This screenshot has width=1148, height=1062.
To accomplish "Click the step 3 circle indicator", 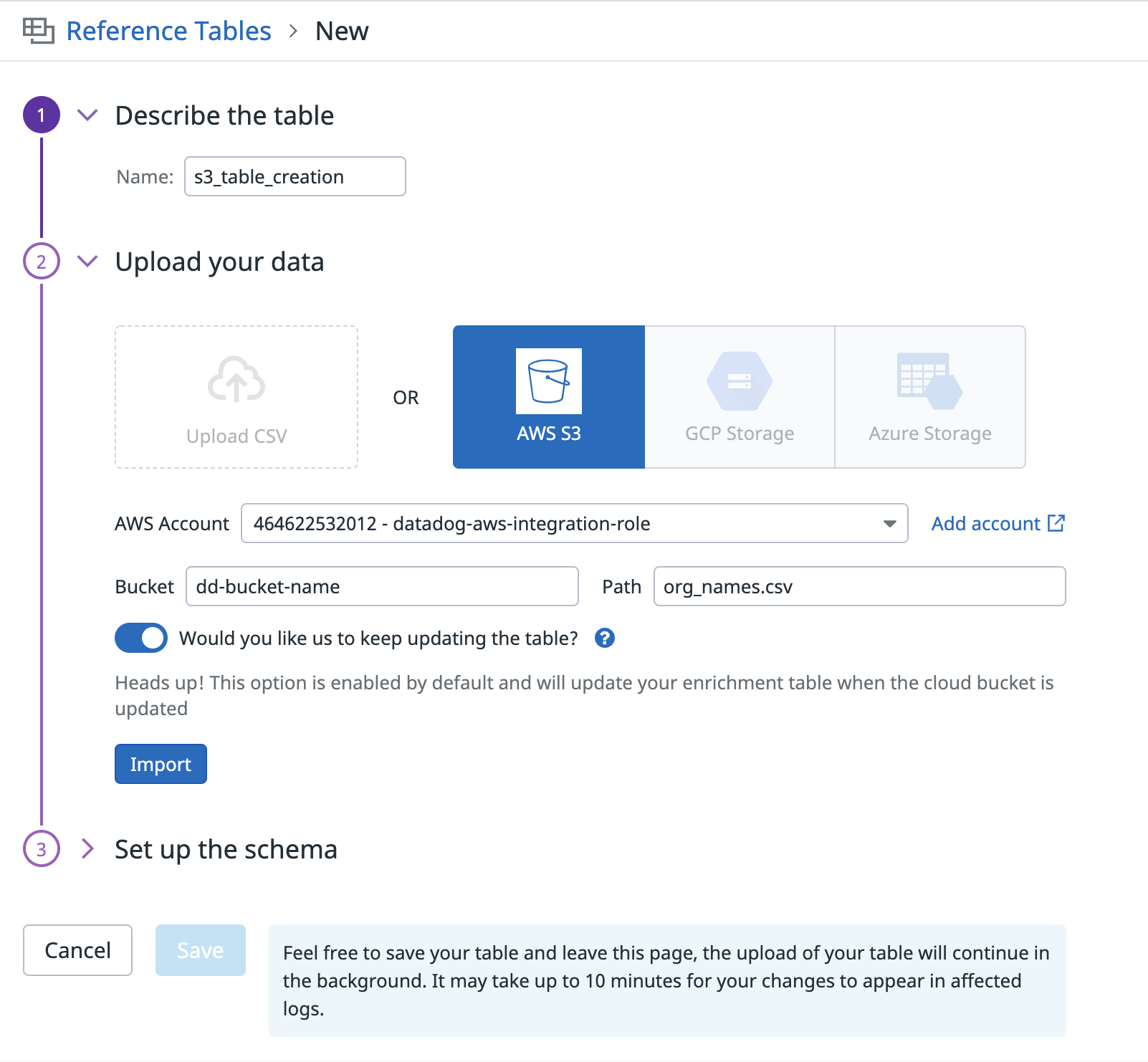I will point(42,848).
